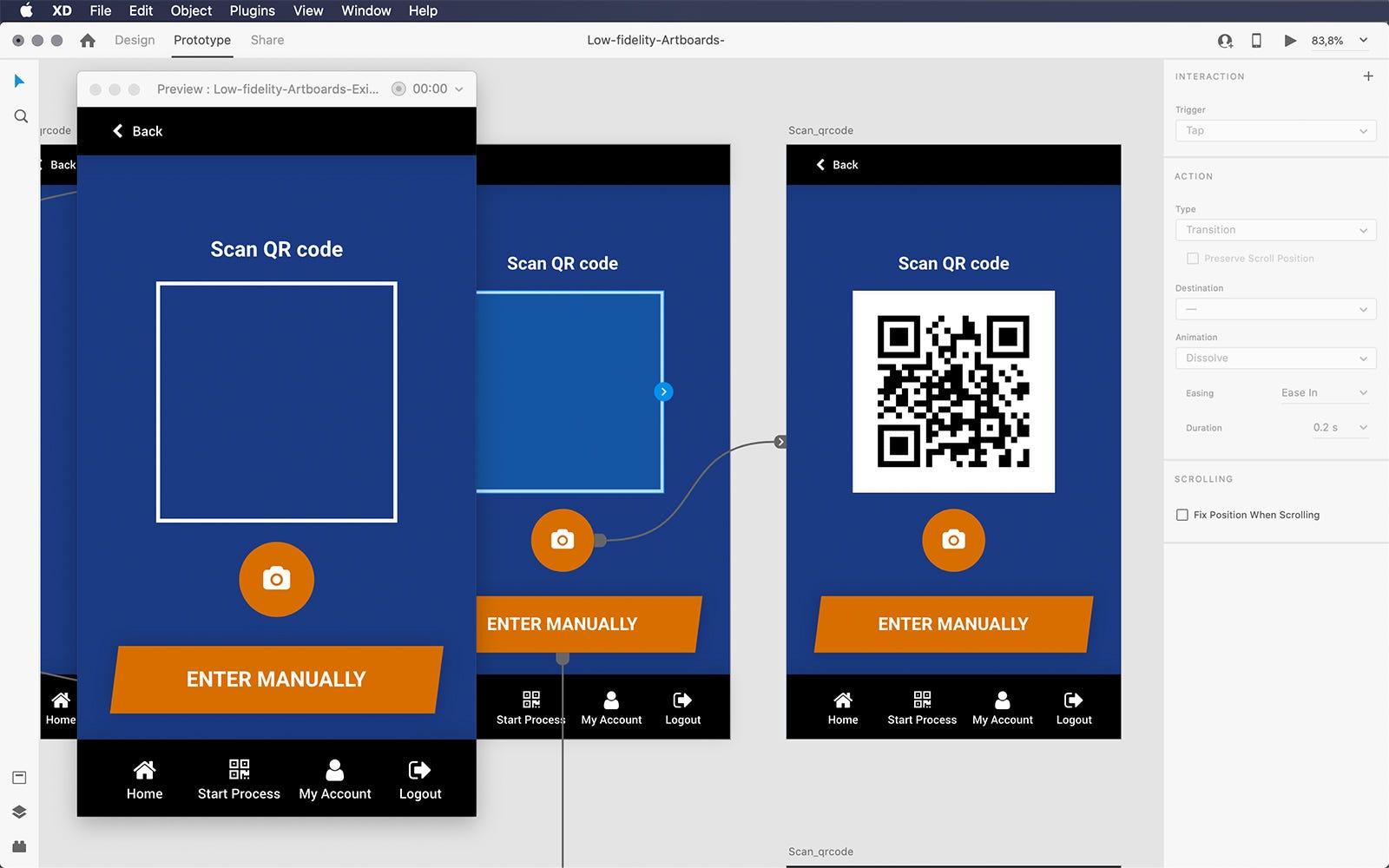1389x868 pixels.
Task: Open the Edit menu
Action: pos(141,10)
